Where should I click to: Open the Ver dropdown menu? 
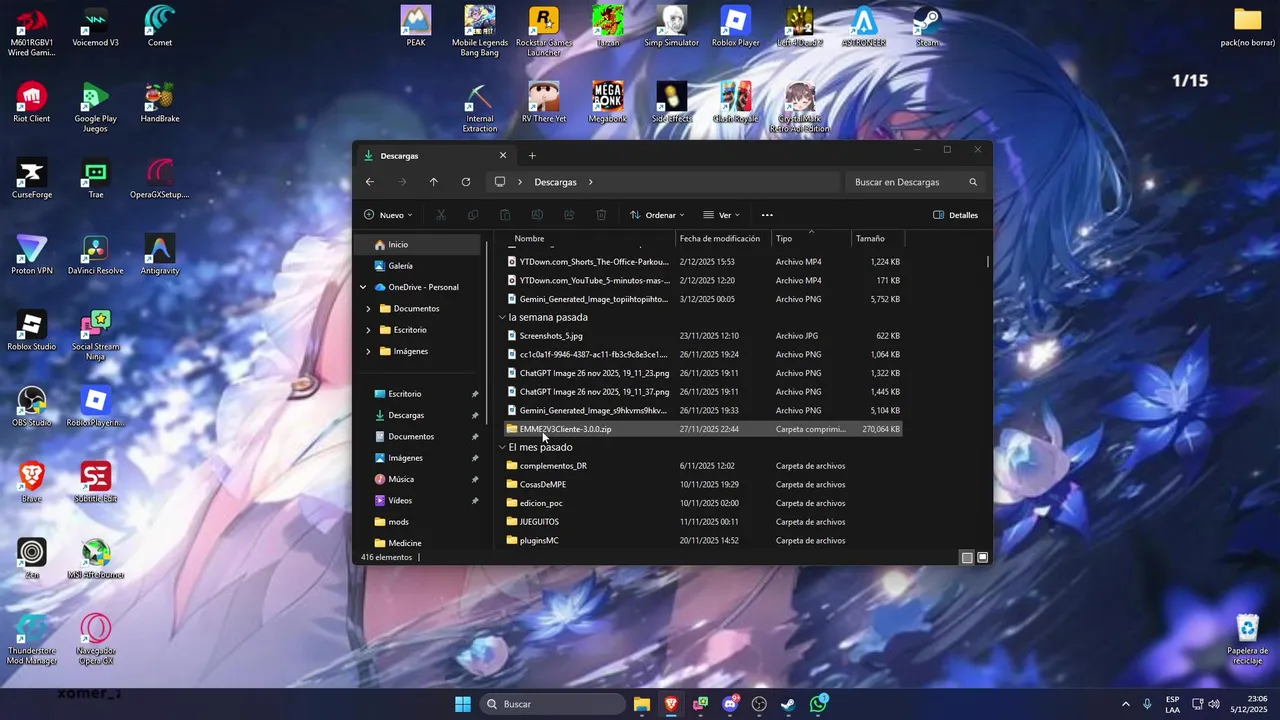721,215
